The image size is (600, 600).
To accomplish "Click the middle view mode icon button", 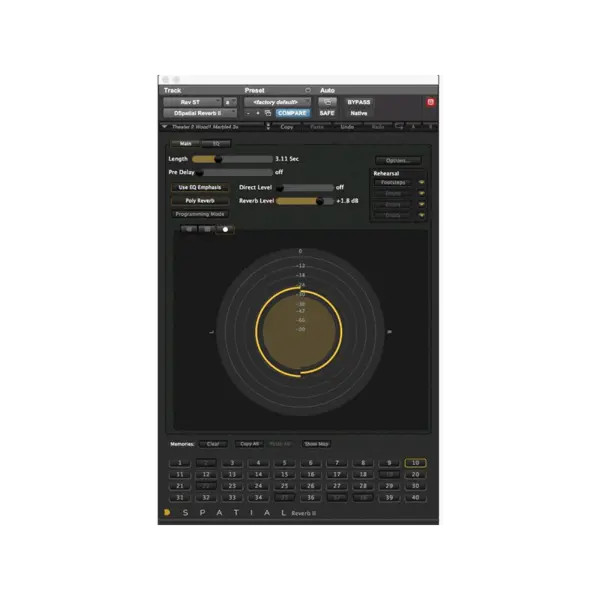I will tap(207, 229).
